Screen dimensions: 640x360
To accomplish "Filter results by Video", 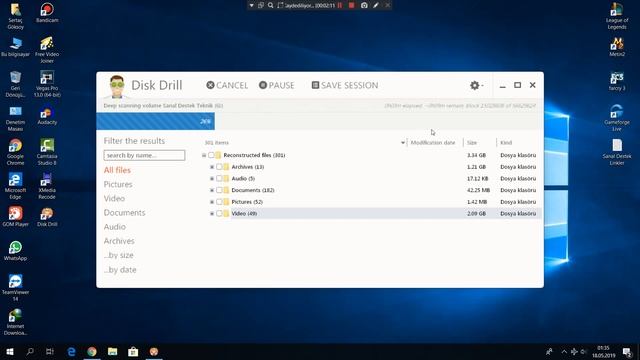I will 114,198.
